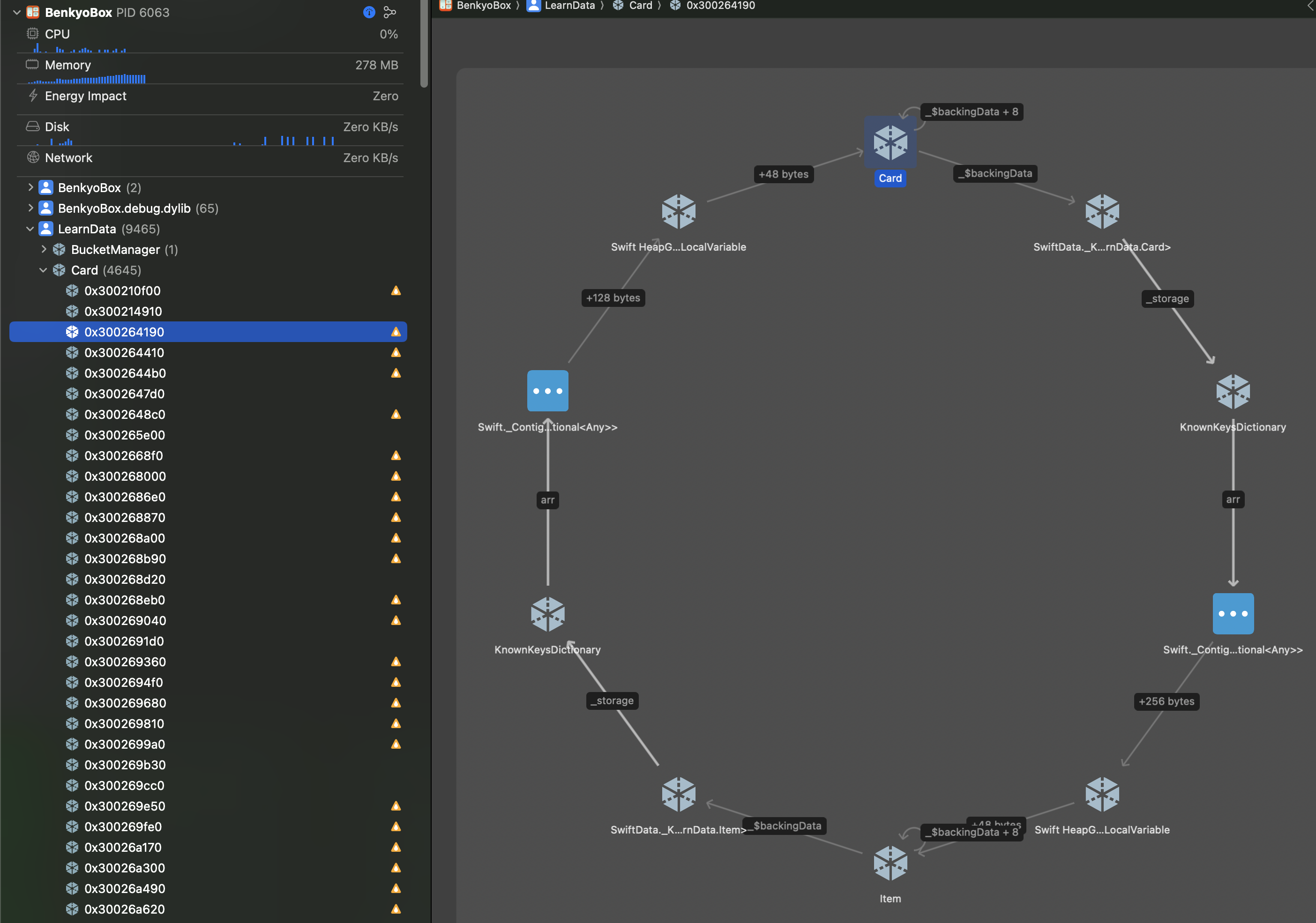Viewport: 1316px width, 923px height.
Task: Click the _storage label on the right side
Action: pyautogui.click(x=1167, y=298)
